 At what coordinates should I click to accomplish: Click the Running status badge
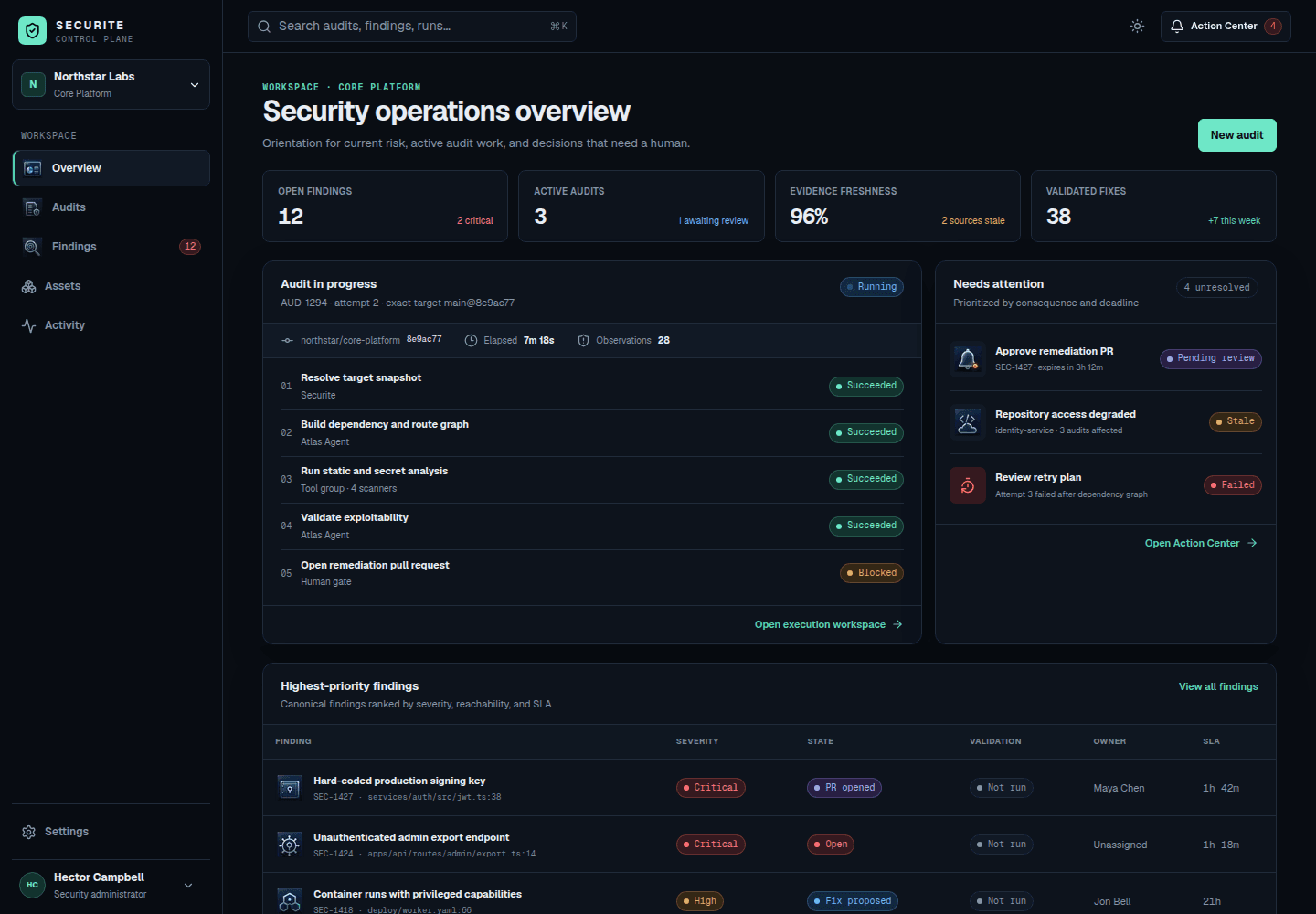(872, 287)
